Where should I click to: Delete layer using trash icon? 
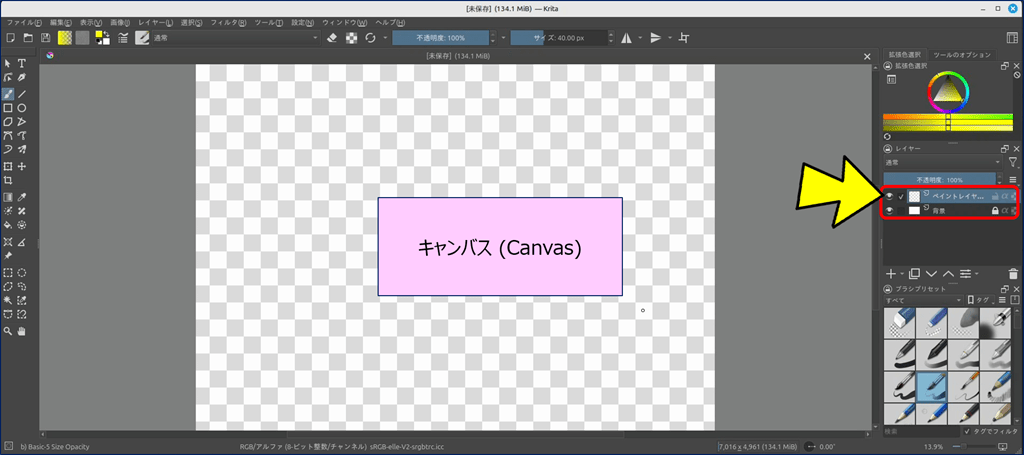coord(1012,273)
